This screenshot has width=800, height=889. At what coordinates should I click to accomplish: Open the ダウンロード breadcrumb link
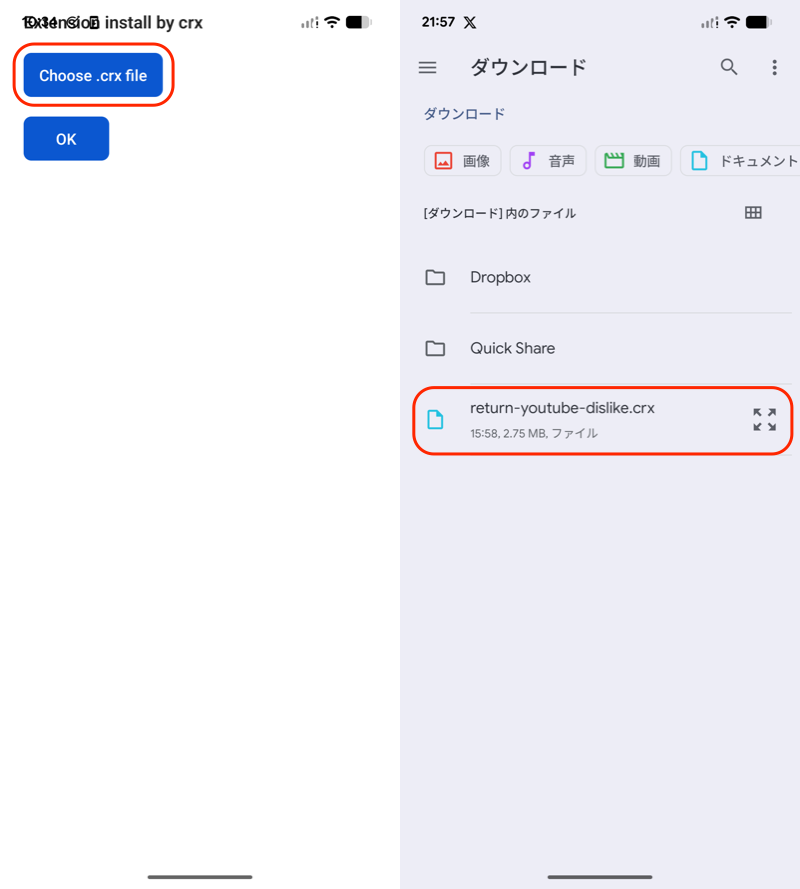tap(464, 114)
